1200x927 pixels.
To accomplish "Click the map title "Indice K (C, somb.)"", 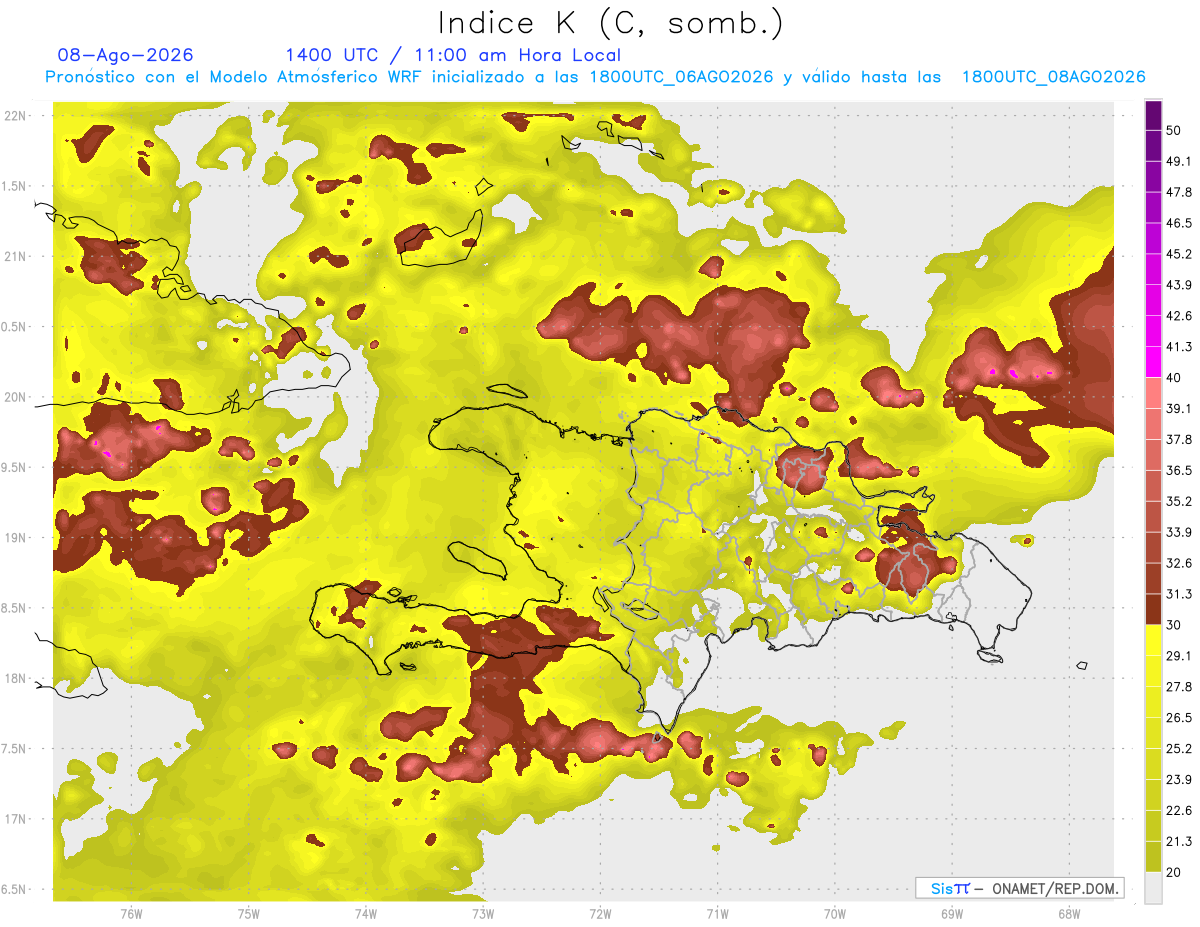I will coord(610,24).
